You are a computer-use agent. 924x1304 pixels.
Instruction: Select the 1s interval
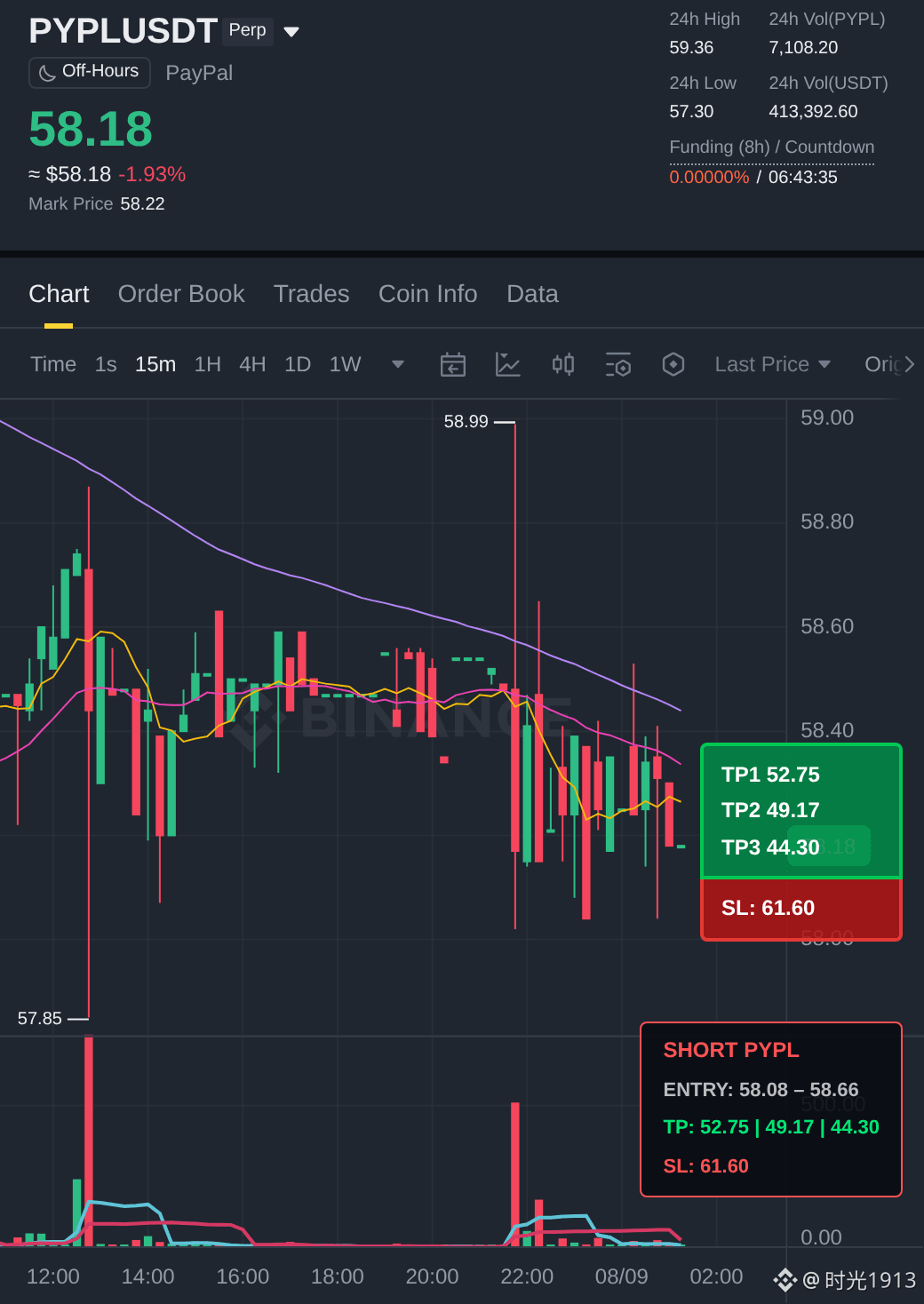coord(106,364)
